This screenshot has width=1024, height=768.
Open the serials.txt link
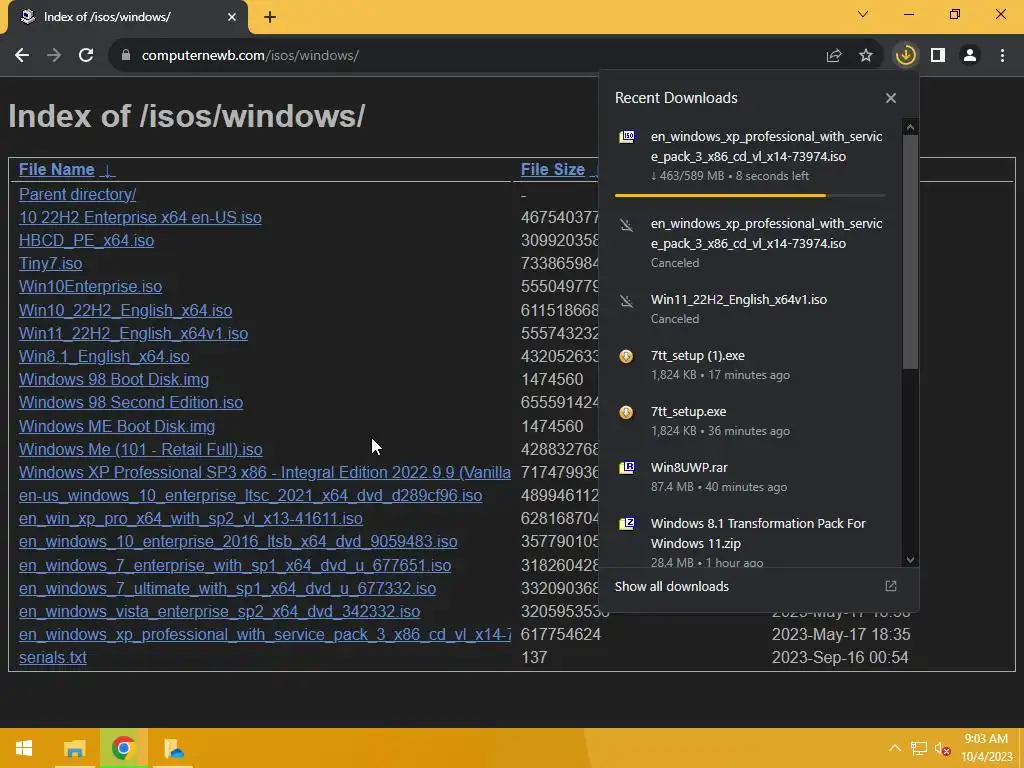tap(52, 658)
